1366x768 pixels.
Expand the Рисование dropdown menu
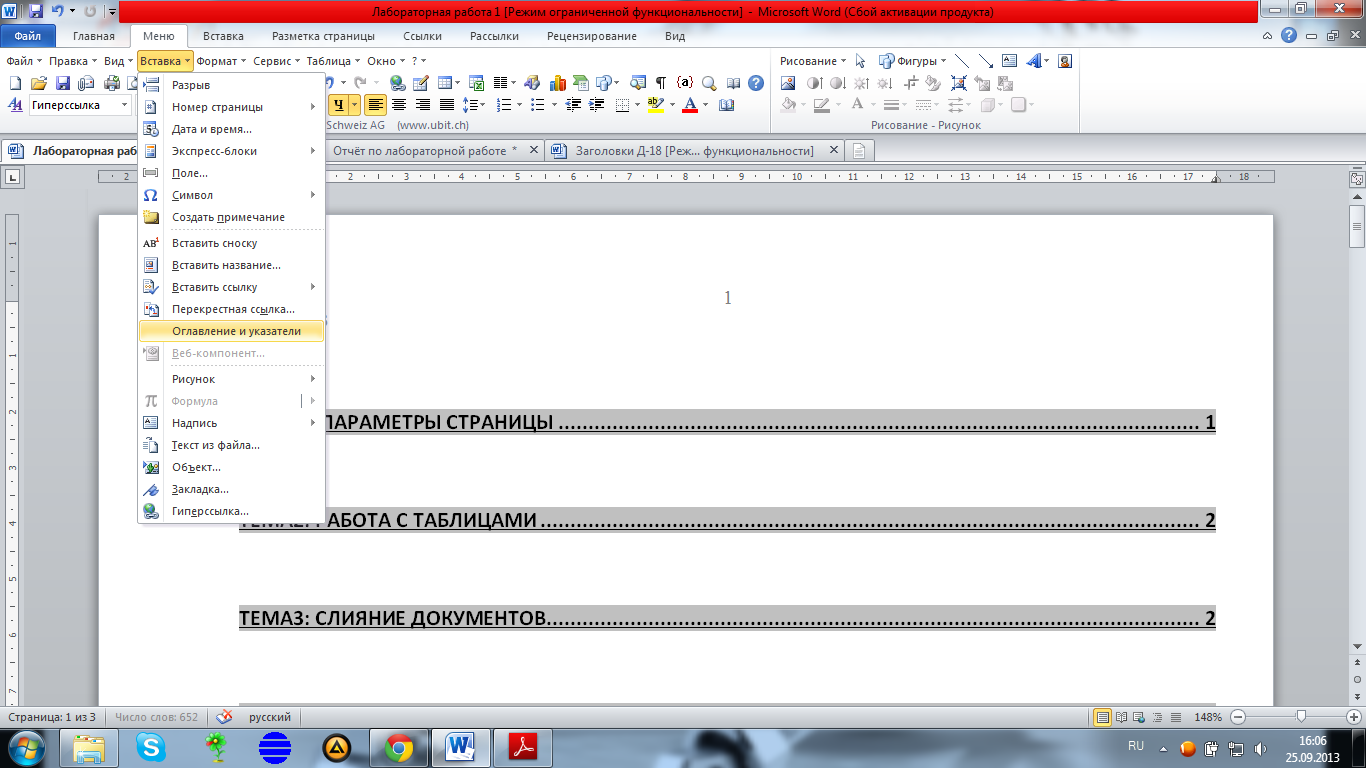click(x=813, y=61)
